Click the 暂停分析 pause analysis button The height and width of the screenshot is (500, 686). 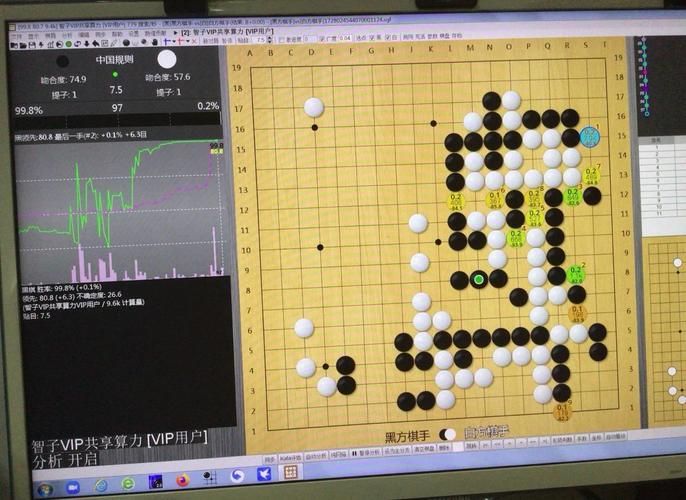pos(365,453)
